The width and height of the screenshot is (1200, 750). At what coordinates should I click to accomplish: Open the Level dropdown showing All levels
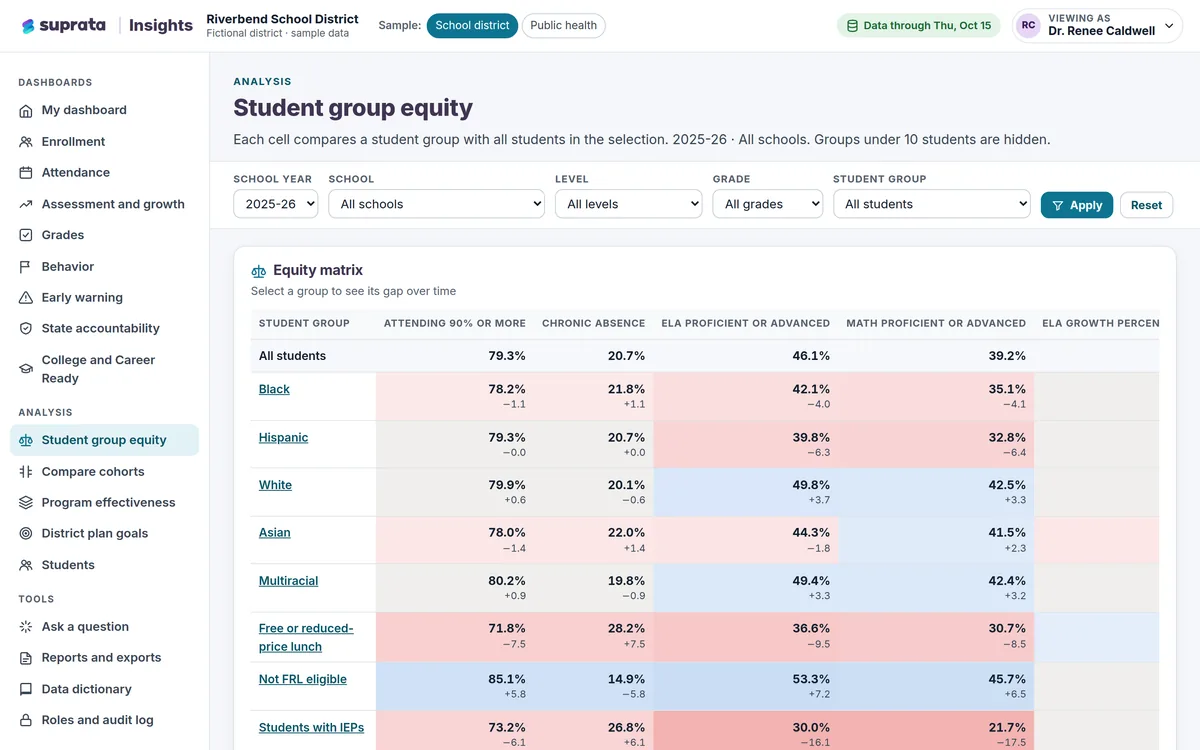tap(629, 204)
